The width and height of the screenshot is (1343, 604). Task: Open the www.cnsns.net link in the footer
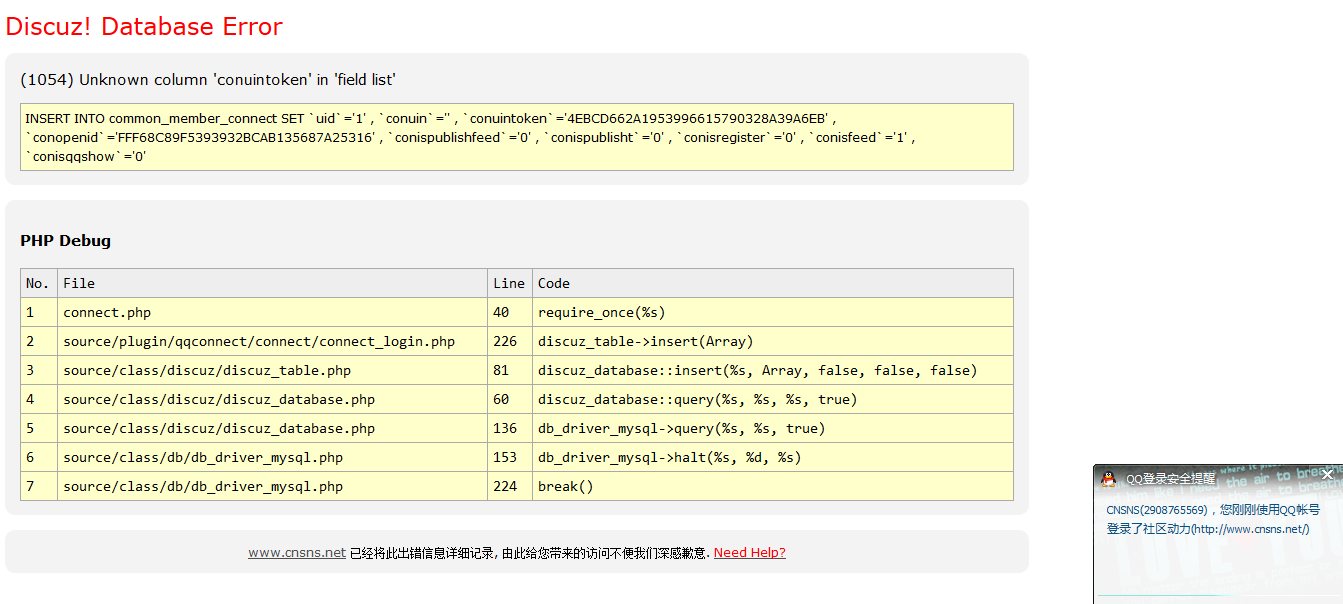[297, 553]
